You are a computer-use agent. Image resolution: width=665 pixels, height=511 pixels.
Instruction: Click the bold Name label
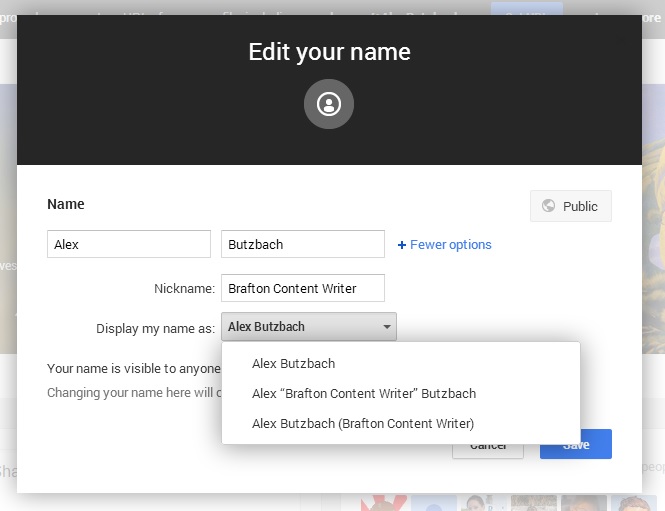66,204
